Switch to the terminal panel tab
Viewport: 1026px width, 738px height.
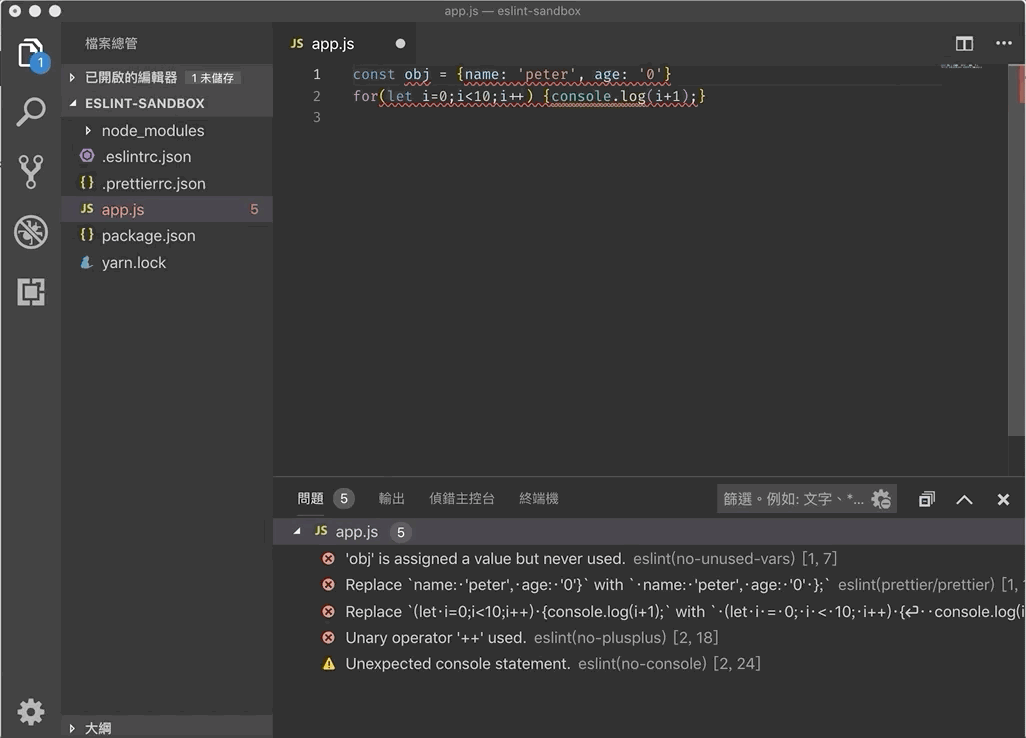(538, 499)
